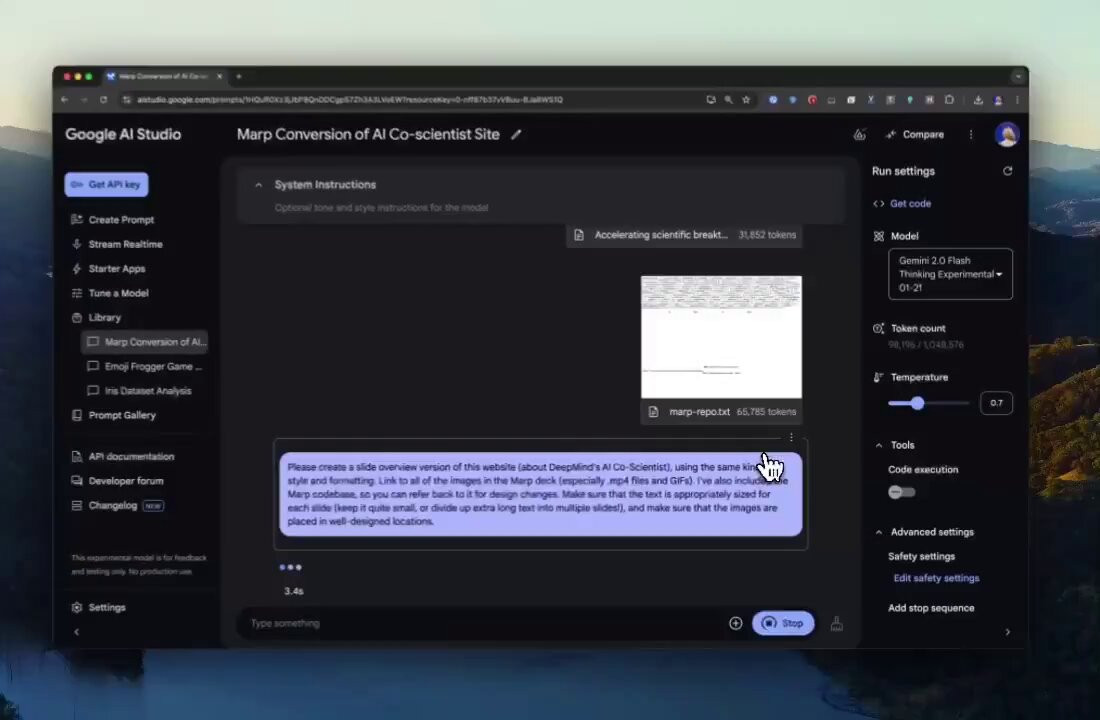The width and height of the screenshot is (1100, 720).
Task: Click the browser address bar URL
Action: (x=349, y=100)
